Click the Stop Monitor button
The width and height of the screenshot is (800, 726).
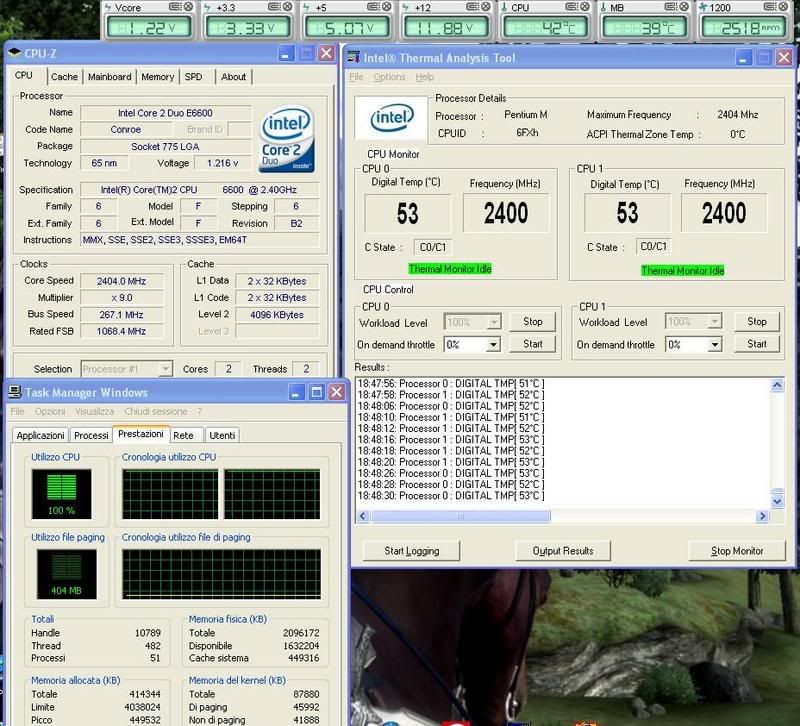tap(737, 551)
